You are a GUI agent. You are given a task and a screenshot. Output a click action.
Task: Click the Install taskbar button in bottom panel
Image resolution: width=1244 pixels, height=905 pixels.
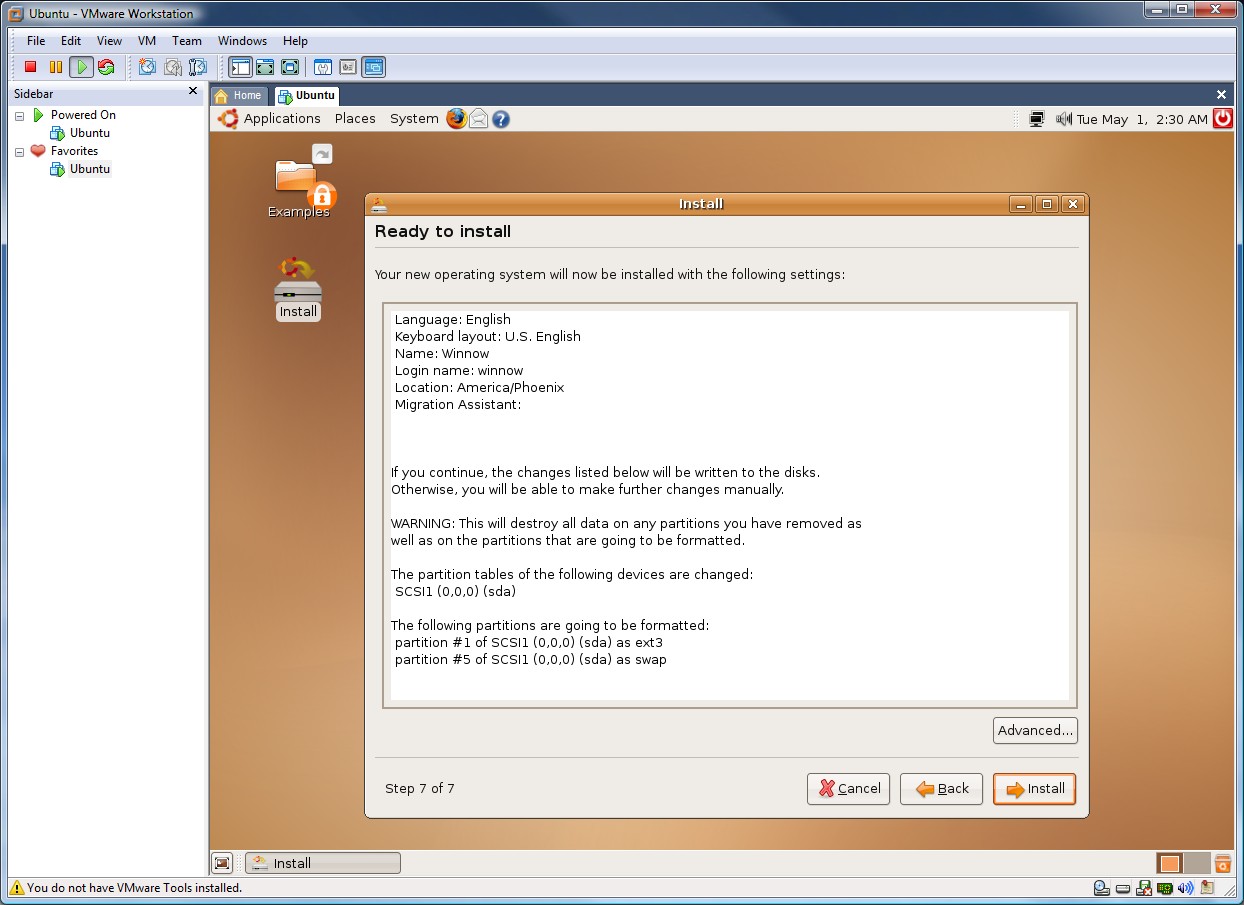coord(323,863)
